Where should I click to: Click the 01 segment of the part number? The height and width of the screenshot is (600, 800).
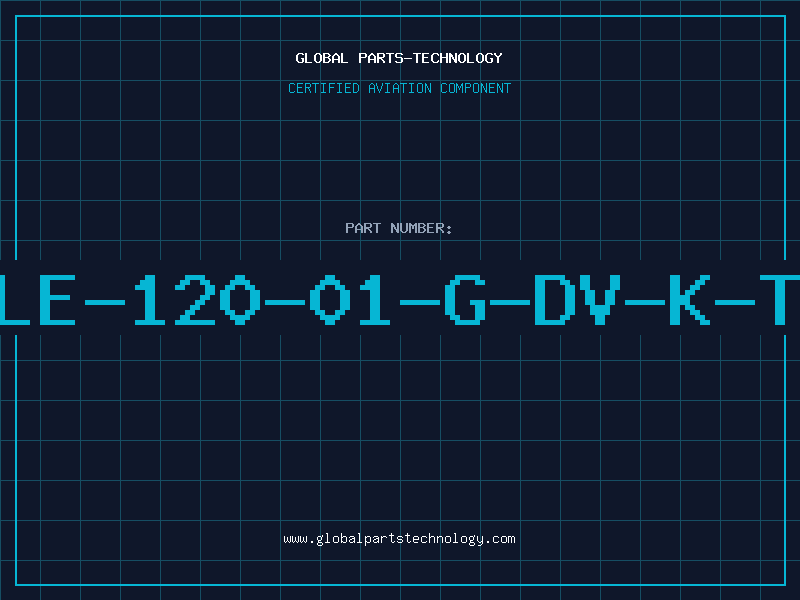click(350, 299)
